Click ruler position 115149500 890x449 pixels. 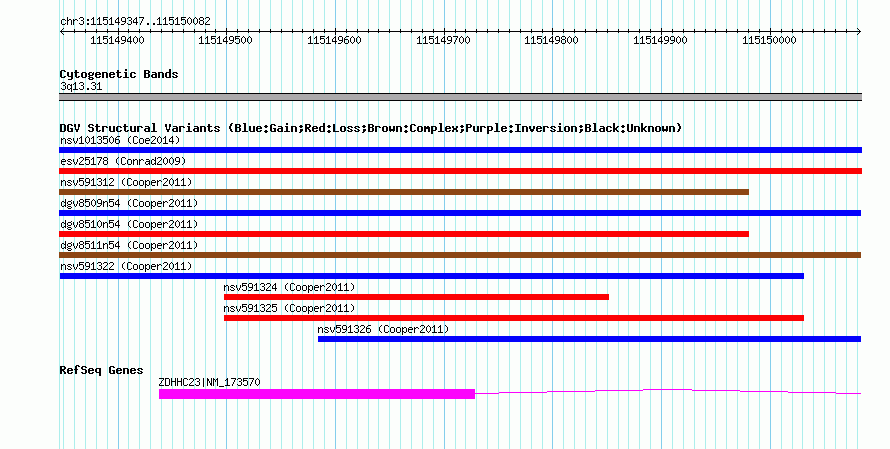[226, 40]
